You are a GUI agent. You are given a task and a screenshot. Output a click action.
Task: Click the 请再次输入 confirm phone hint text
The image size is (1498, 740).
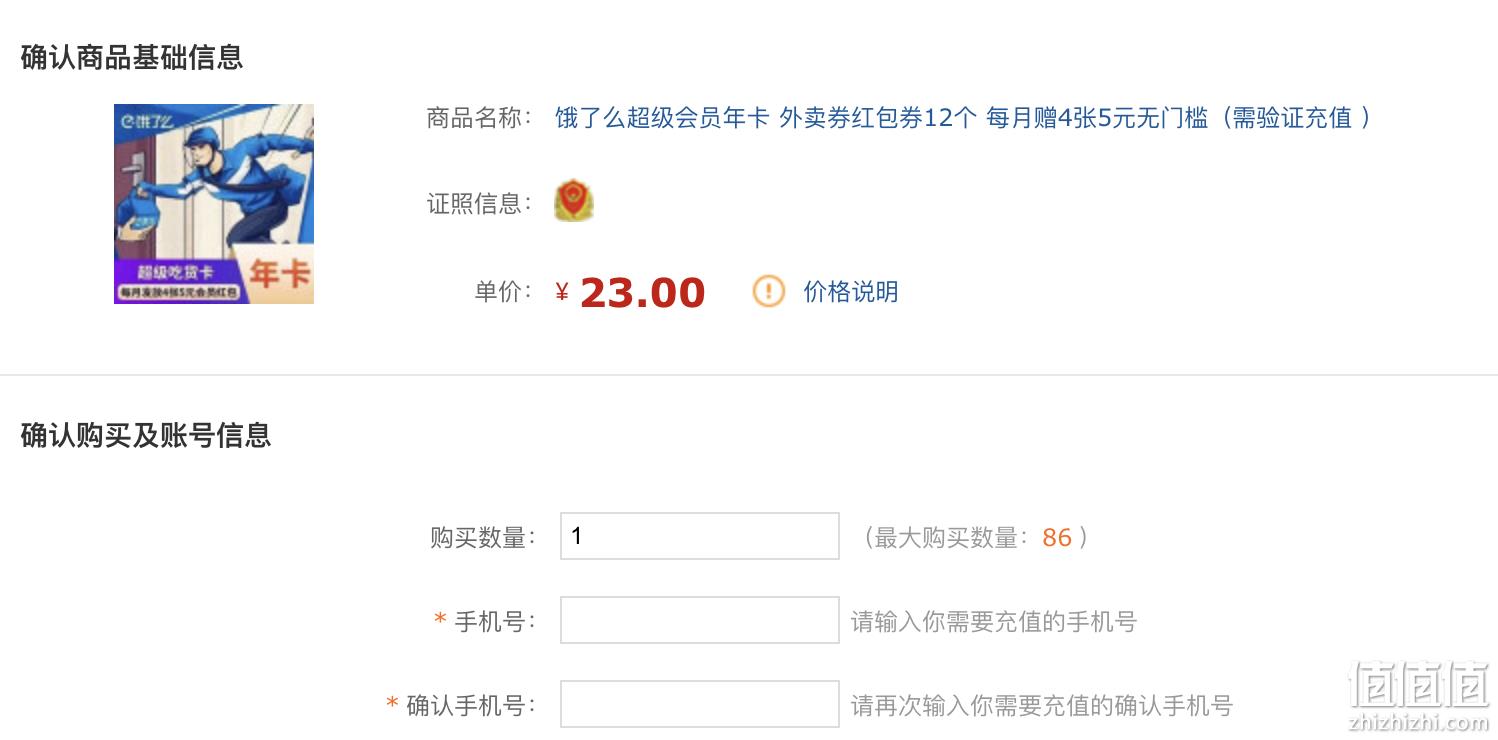click(1042, 705)
